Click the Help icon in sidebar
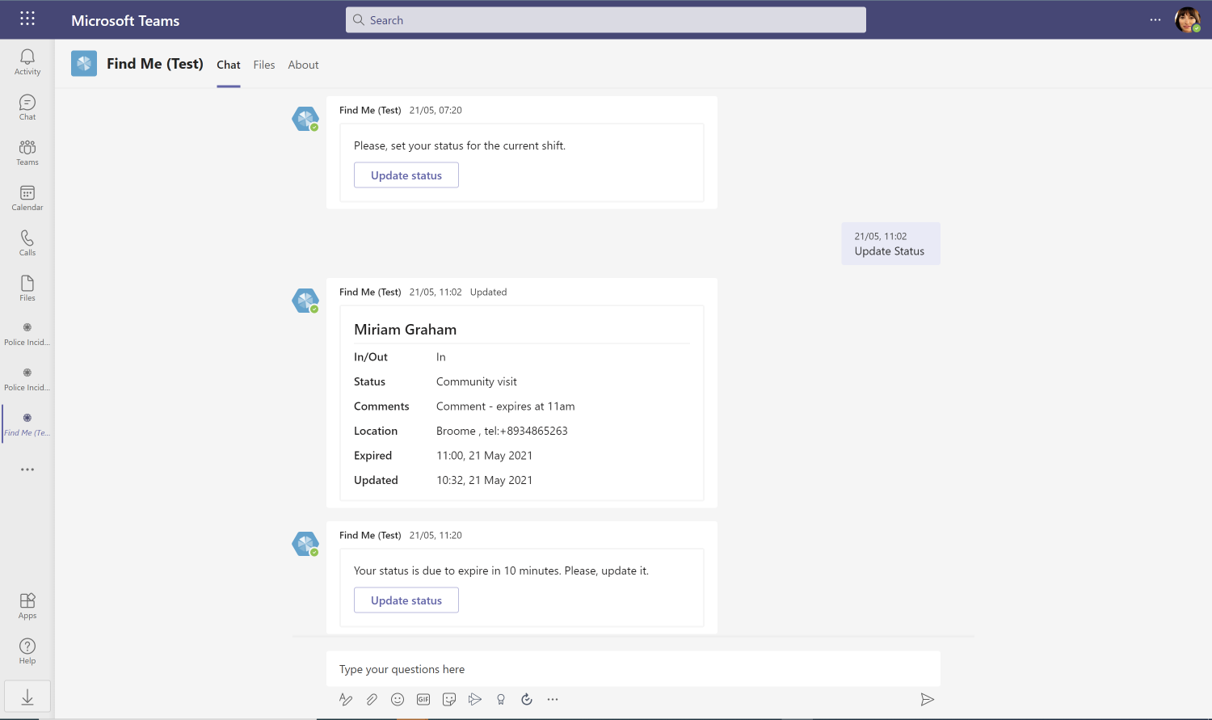 27,650
